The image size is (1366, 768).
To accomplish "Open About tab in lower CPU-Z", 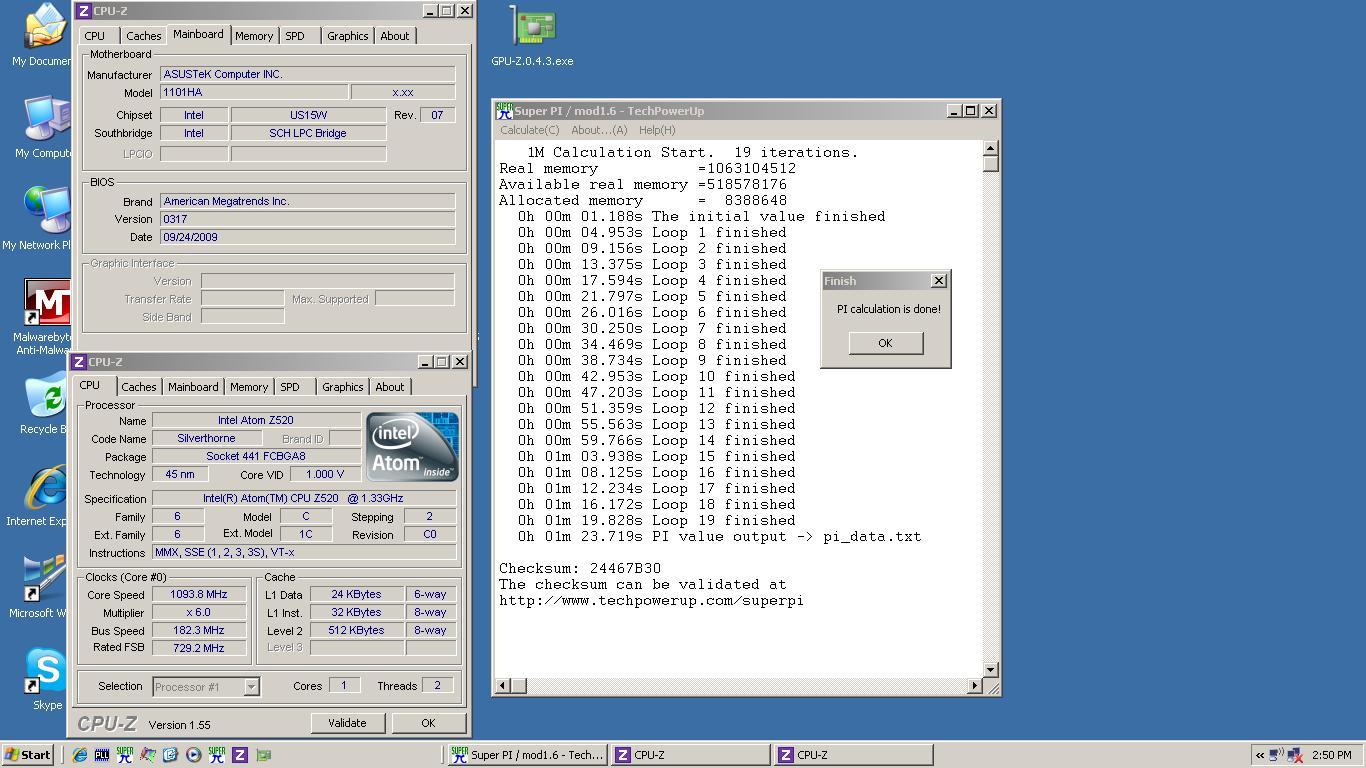I will point(390,387).
